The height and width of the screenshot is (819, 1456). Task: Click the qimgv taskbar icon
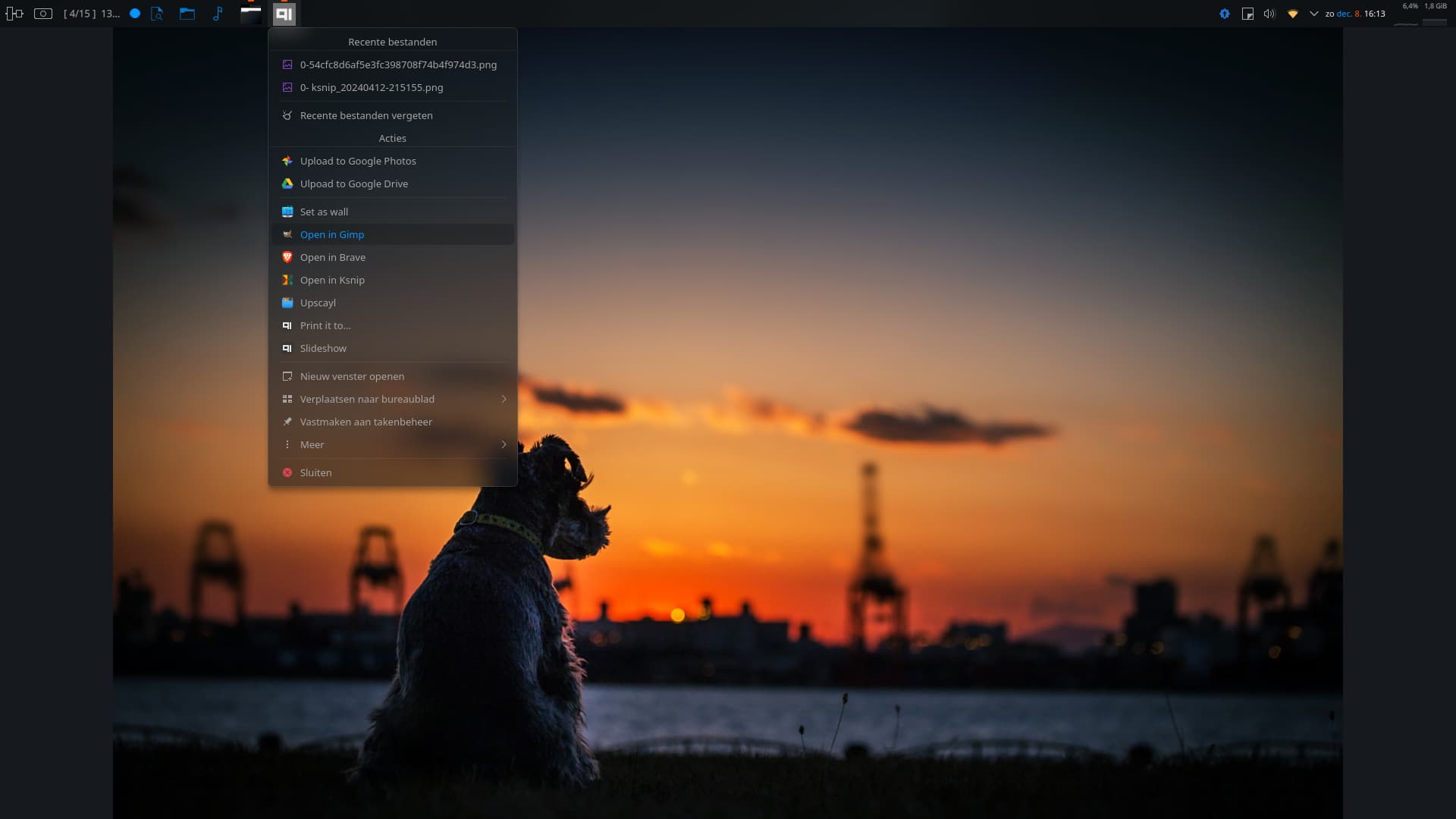[284, 14]
